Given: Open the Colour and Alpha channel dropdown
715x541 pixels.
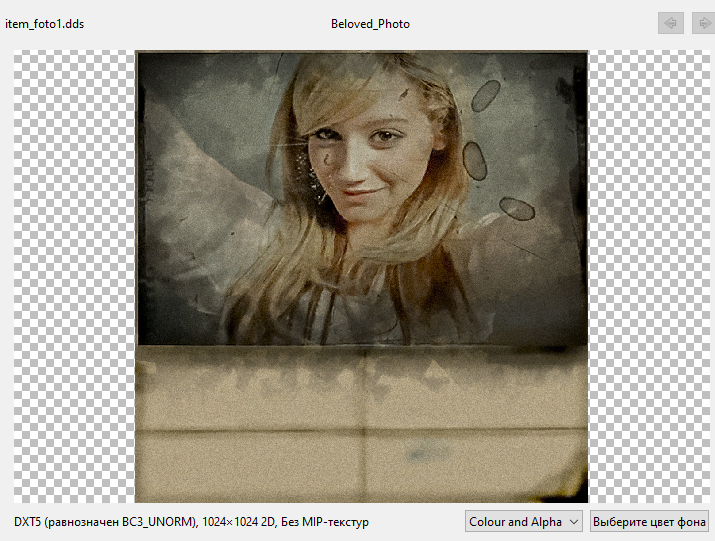Looking at the screenshot, I should (523, 521).
